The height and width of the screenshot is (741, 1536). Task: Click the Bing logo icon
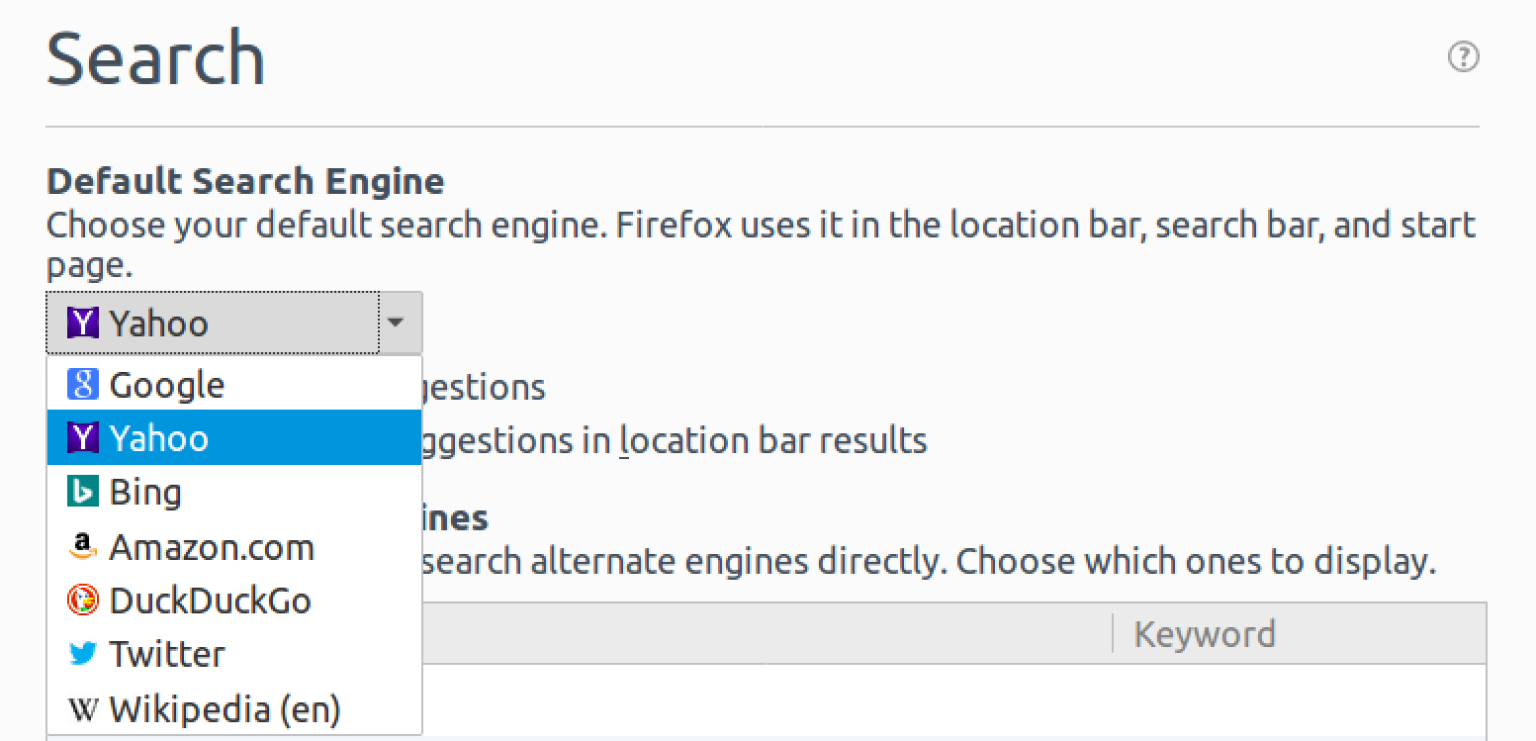[83, 491]
